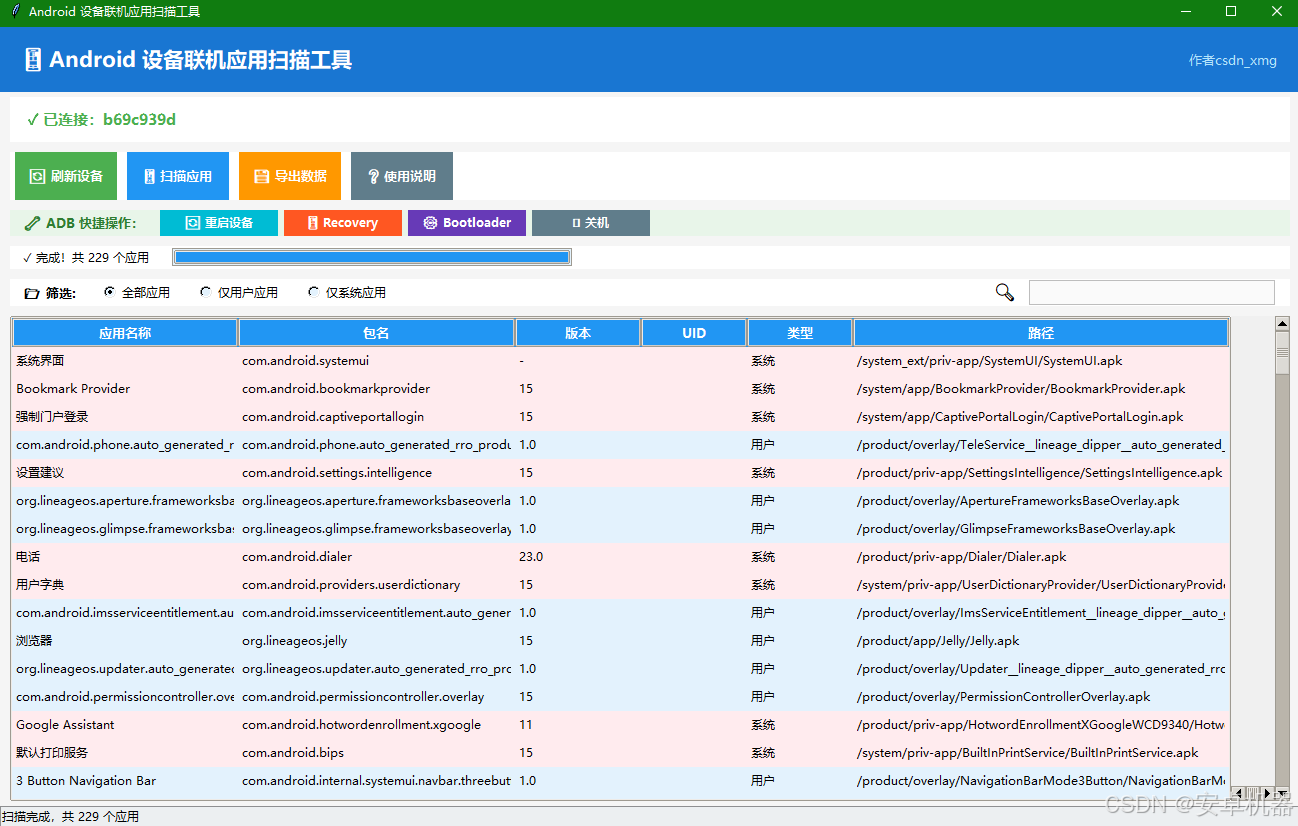Click package com.android.phone.auto_generated_rro cell
The width and height of the screenshot is (1298, 826).
pos(376,445)
